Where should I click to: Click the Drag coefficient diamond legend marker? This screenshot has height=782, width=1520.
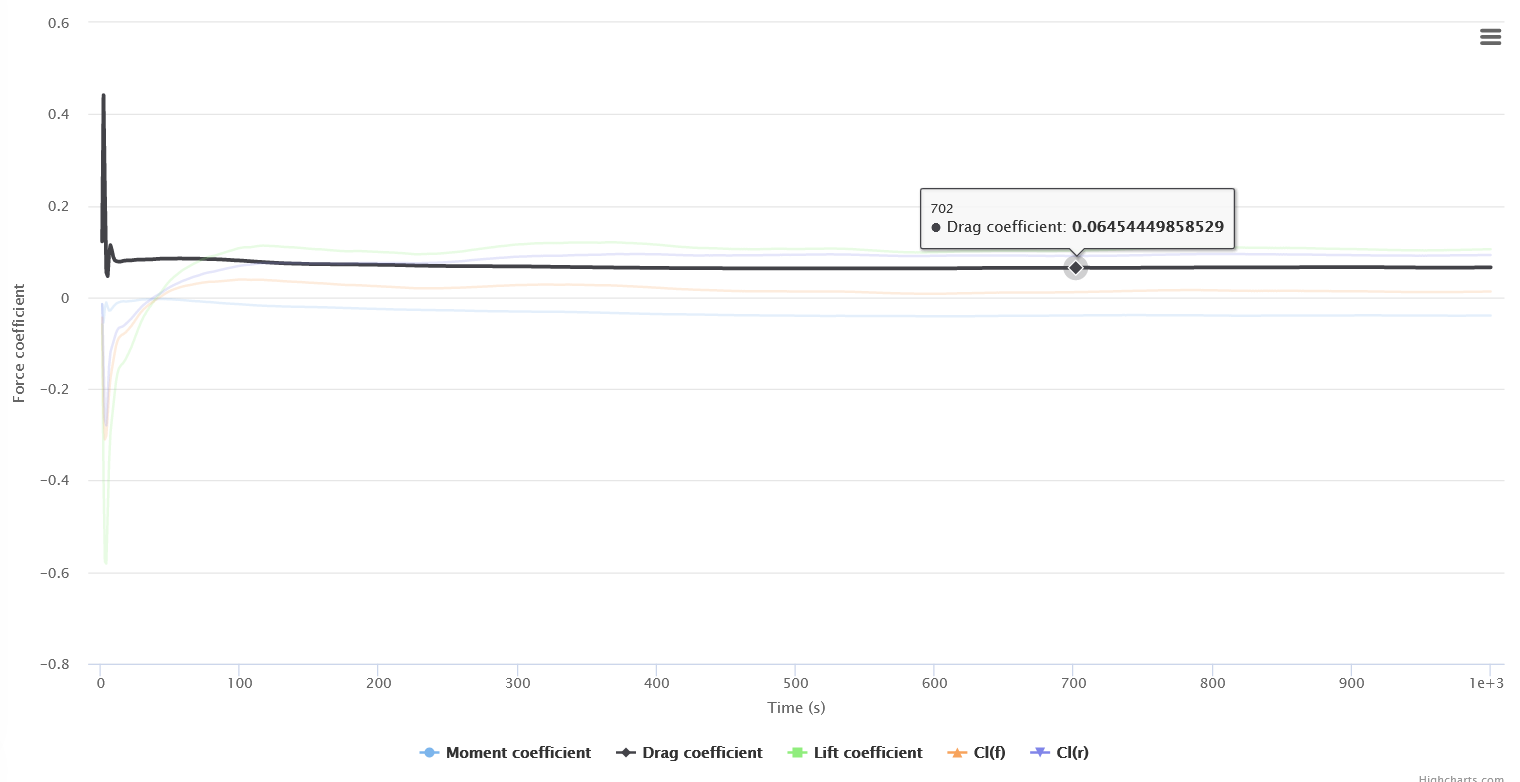click(x=626, y=753)
